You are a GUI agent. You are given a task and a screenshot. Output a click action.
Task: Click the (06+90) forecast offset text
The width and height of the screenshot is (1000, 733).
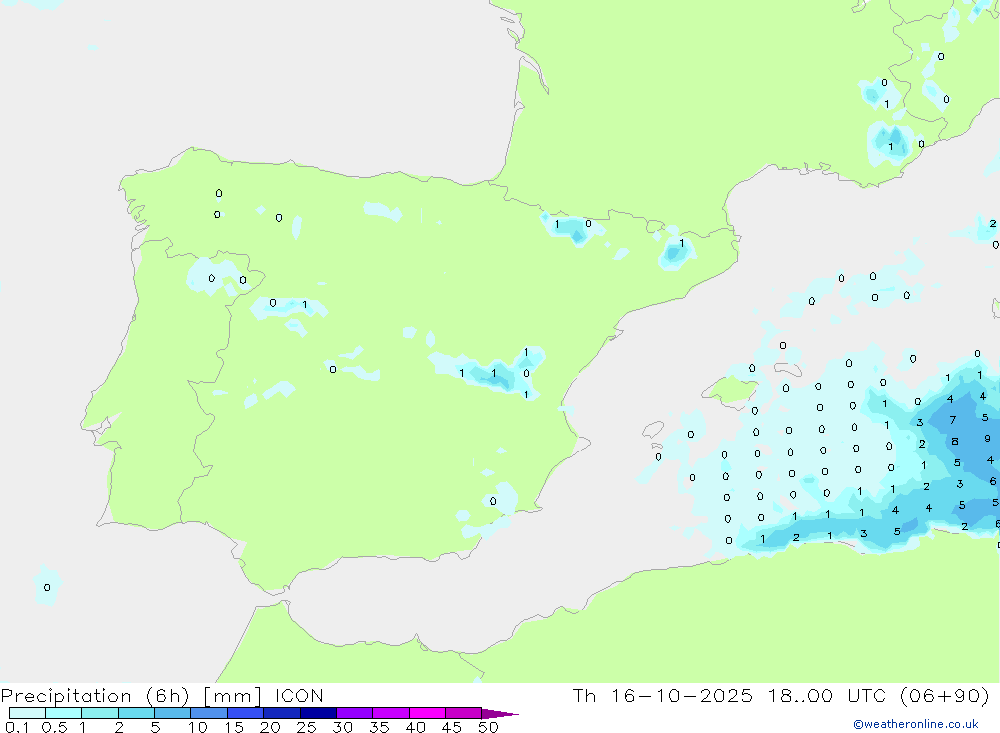[x=945, y=695]
